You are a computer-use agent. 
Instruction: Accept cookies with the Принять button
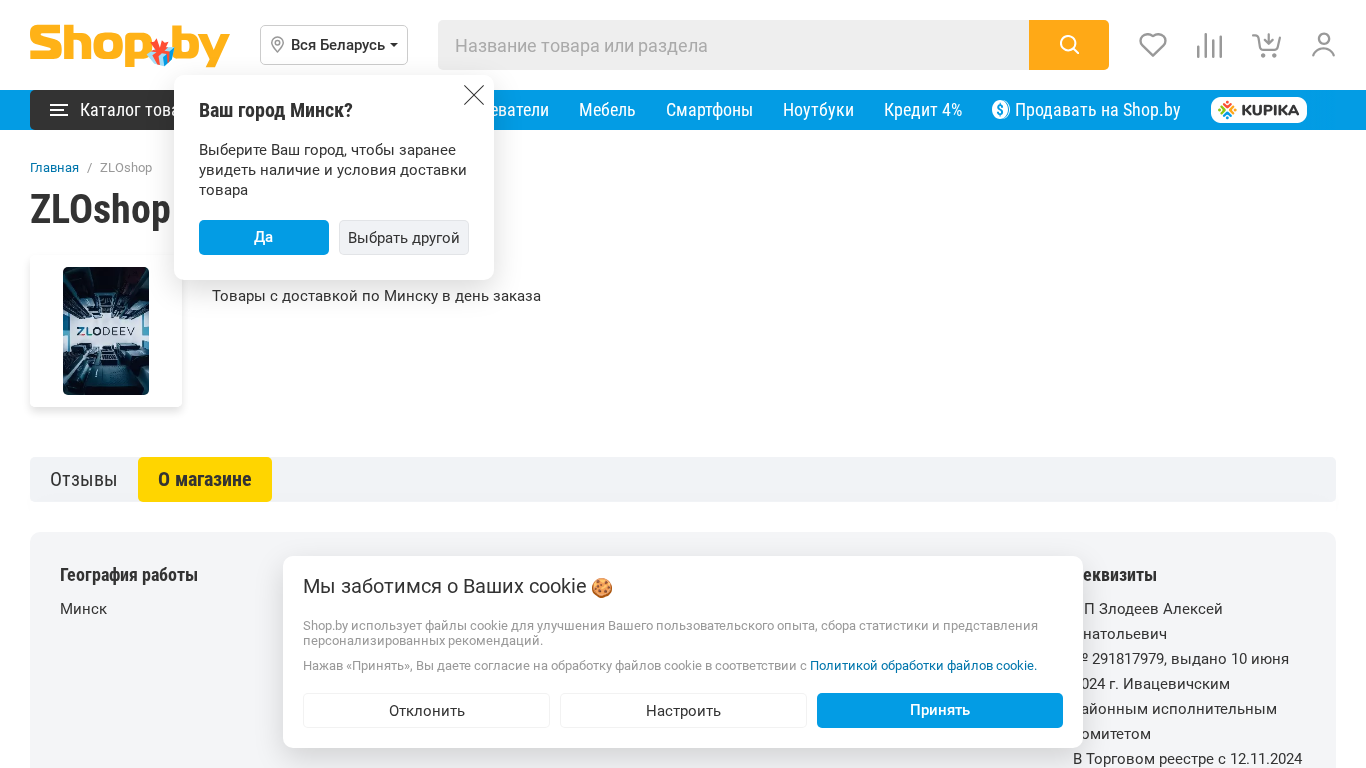pos(939,711)
